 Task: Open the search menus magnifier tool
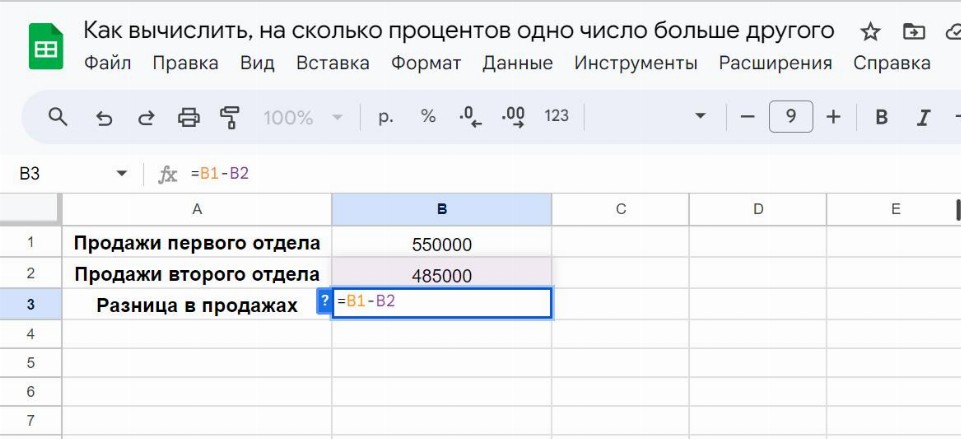click(58, 117)
